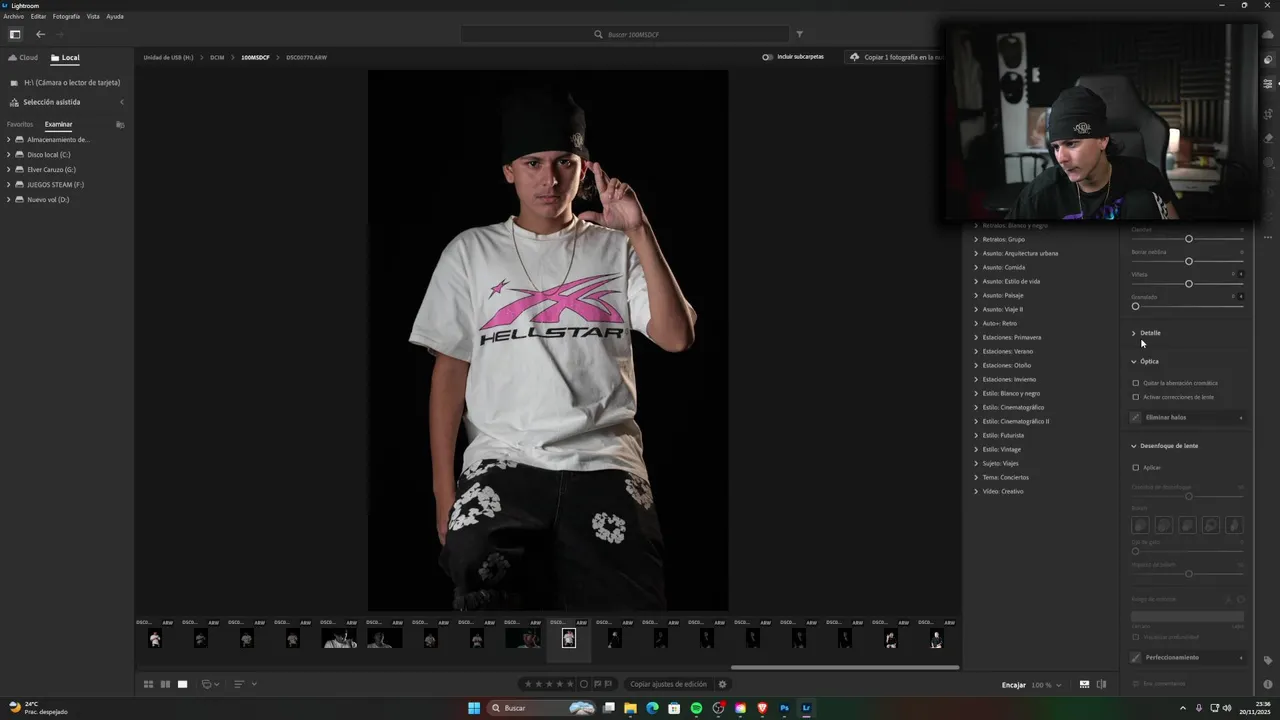The width and height of the screenshot is (1280, 720).
Task: Open the info panel icon
Action: click(x=1268, y=684)
